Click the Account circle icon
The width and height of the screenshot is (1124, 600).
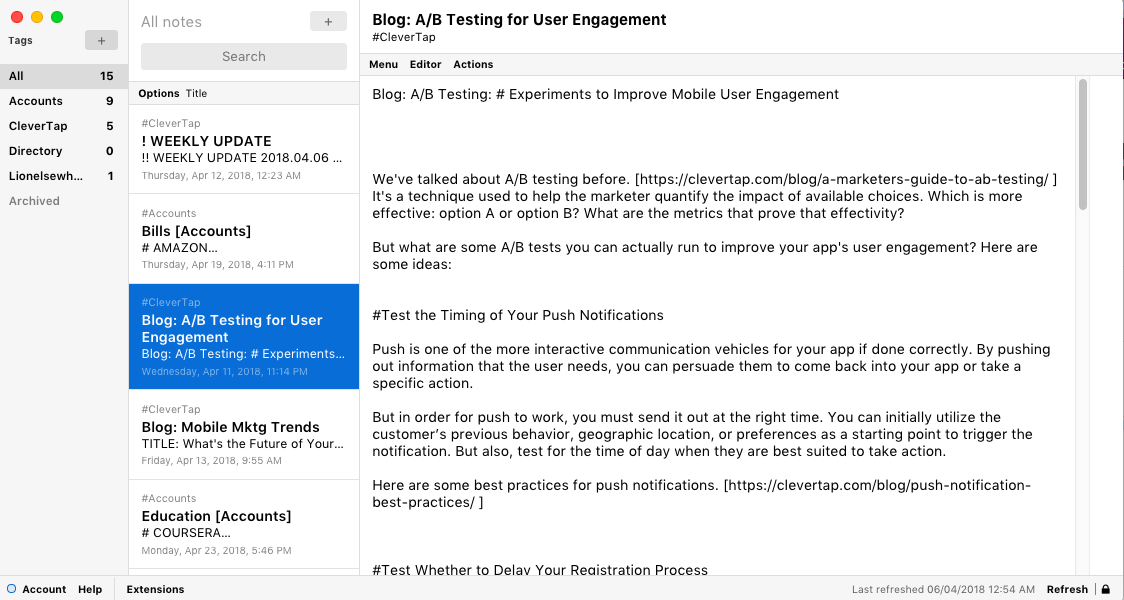pyautogui.click(x=11, y=589)
